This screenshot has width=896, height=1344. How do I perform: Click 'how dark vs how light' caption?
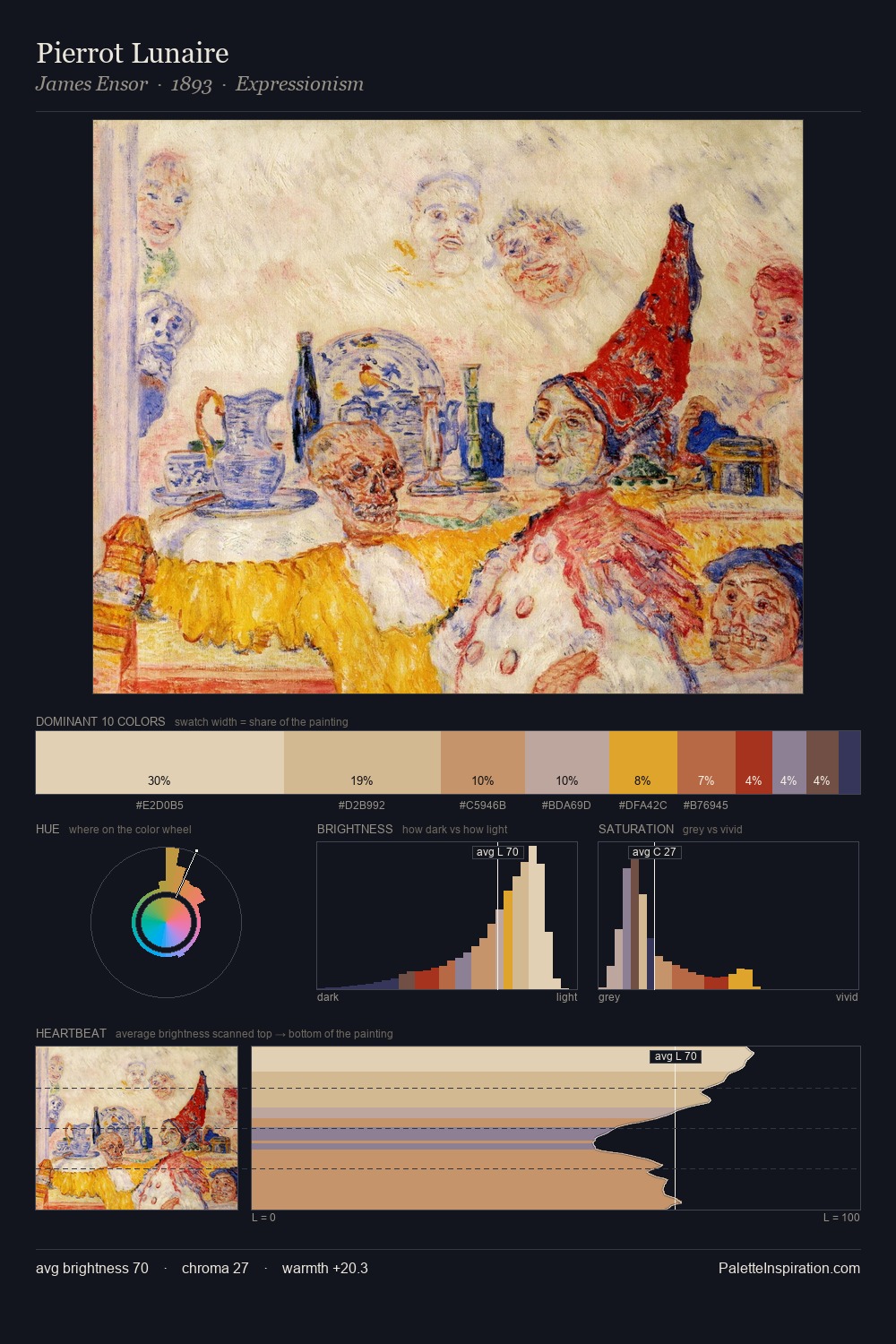[454, 830]
